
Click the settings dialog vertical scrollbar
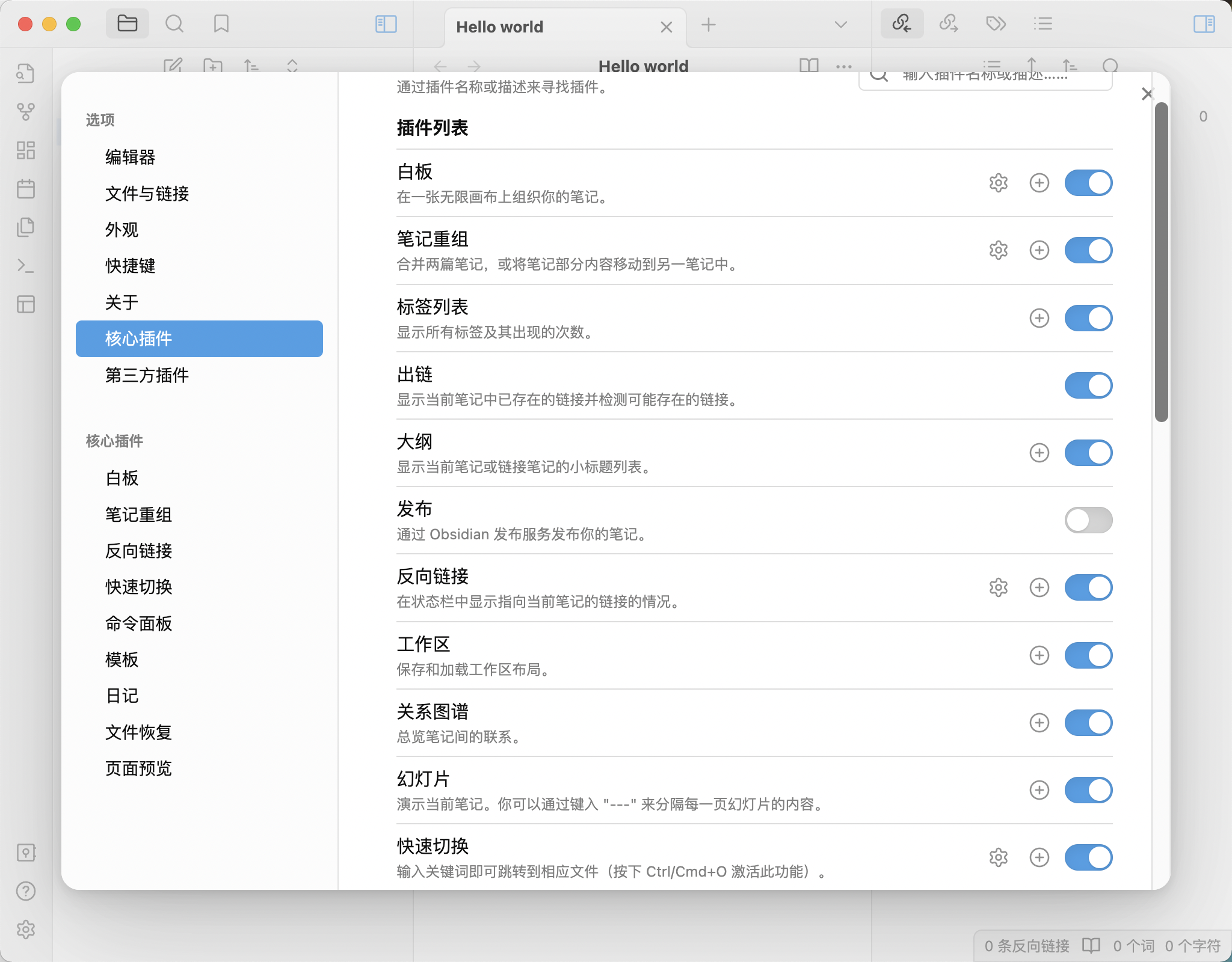[1161, 263]
